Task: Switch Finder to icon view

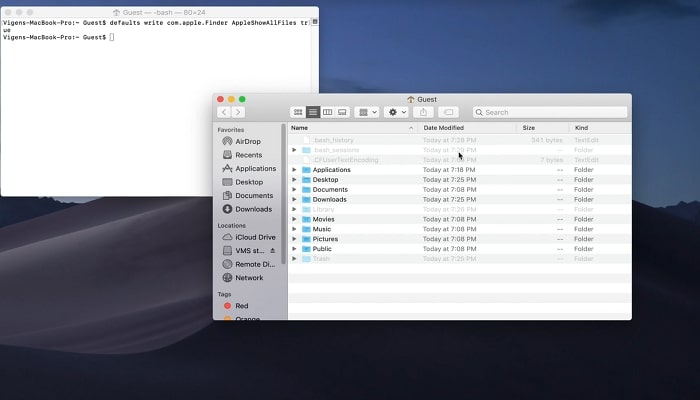Action: tap(298, 112)
